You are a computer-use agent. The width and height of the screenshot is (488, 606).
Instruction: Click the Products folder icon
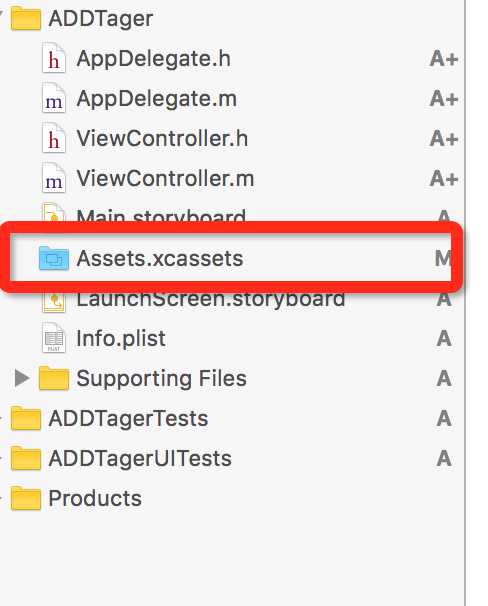26,498
